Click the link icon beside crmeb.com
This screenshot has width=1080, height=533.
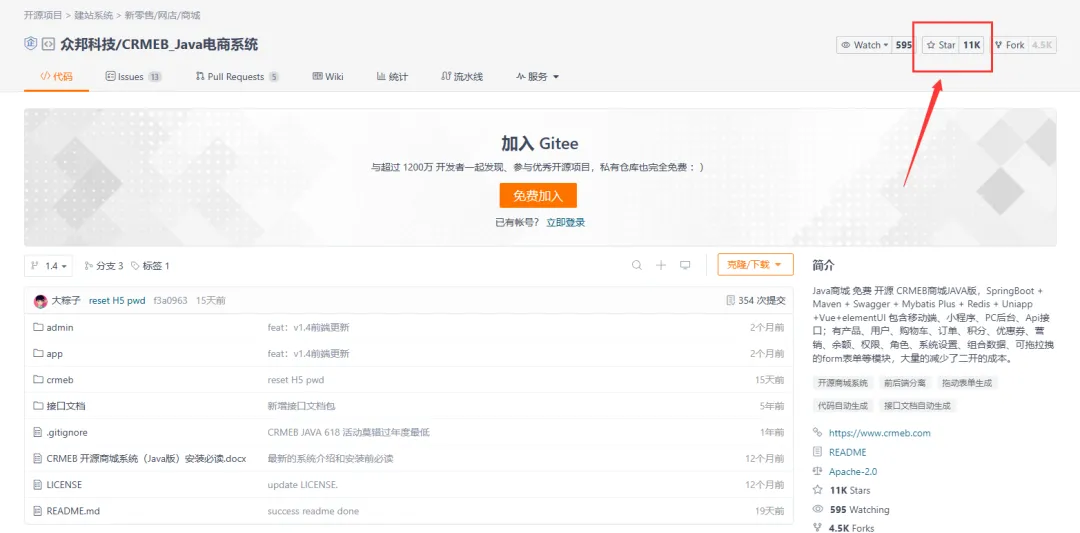818,432
